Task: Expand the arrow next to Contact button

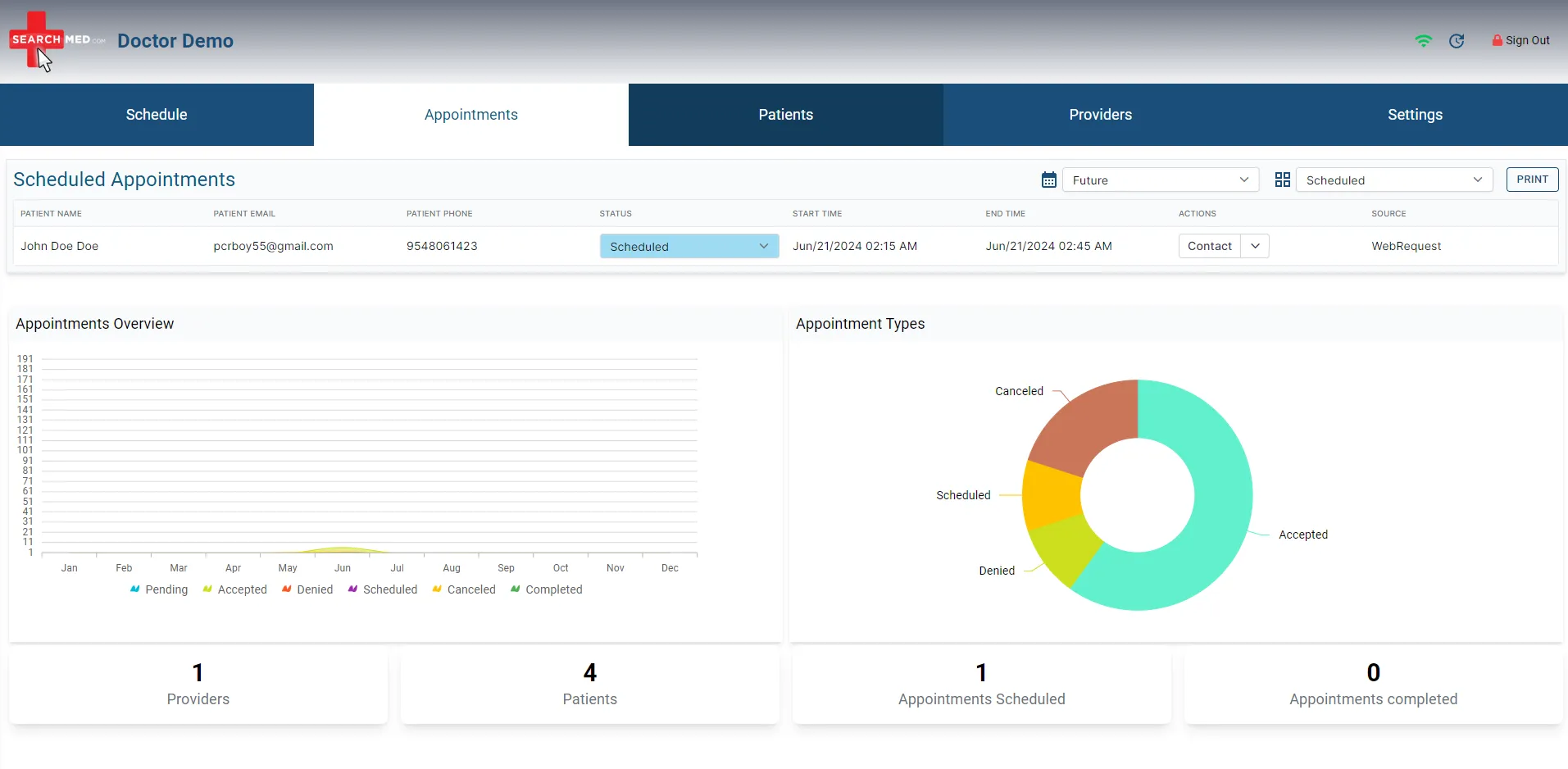Action: coord(1255,246)
